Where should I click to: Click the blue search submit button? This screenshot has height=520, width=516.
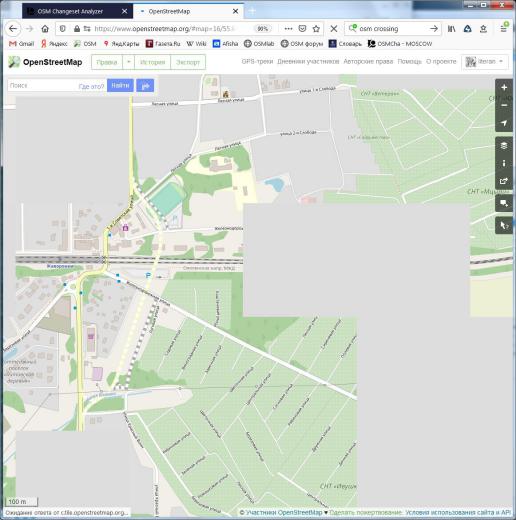point(120,86)
